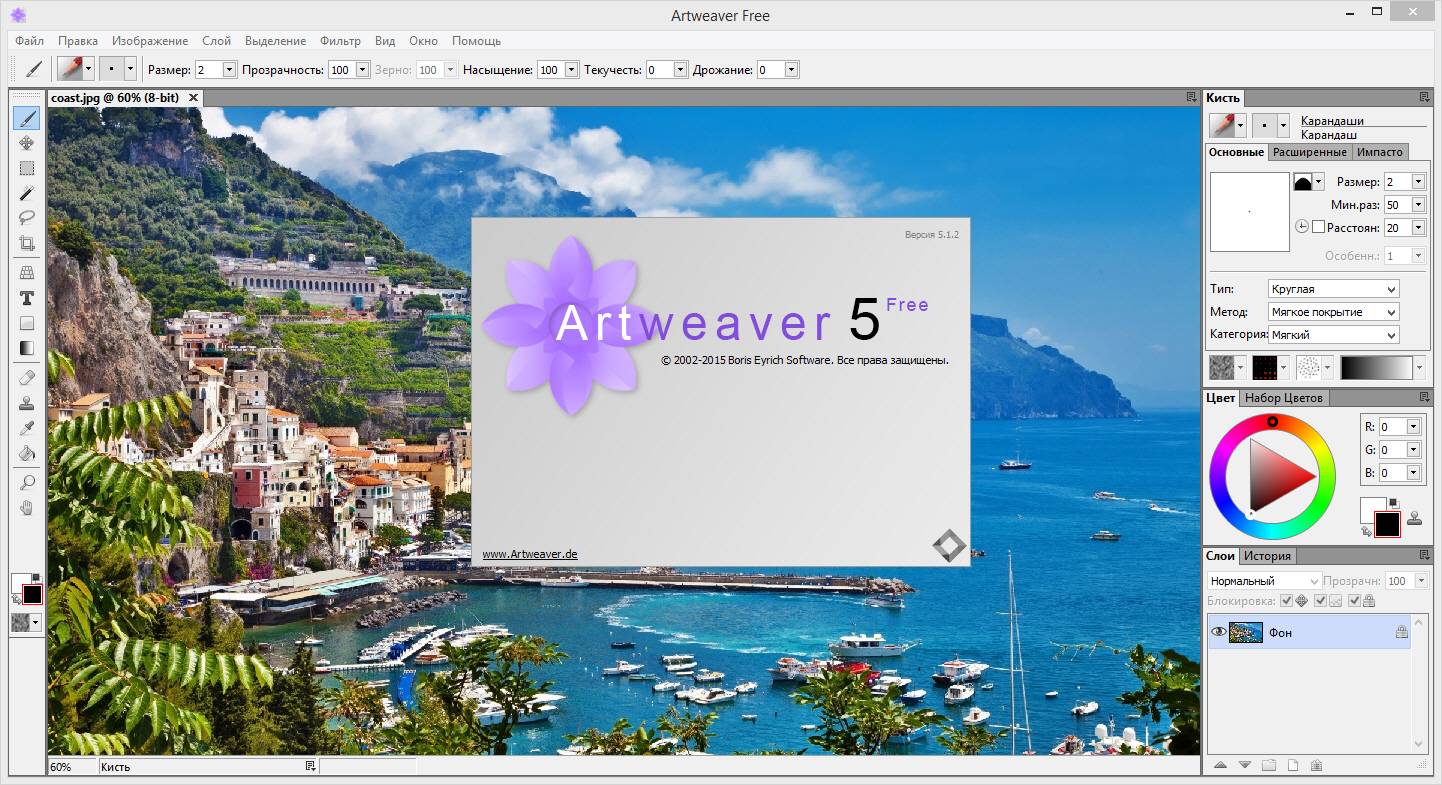
Task: Select the Lasso tool
Action: 27,217
